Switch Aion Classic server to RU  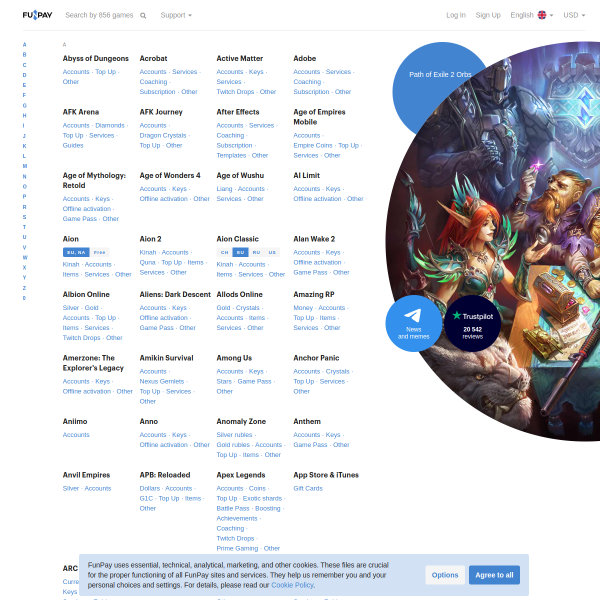pos(256,253)
